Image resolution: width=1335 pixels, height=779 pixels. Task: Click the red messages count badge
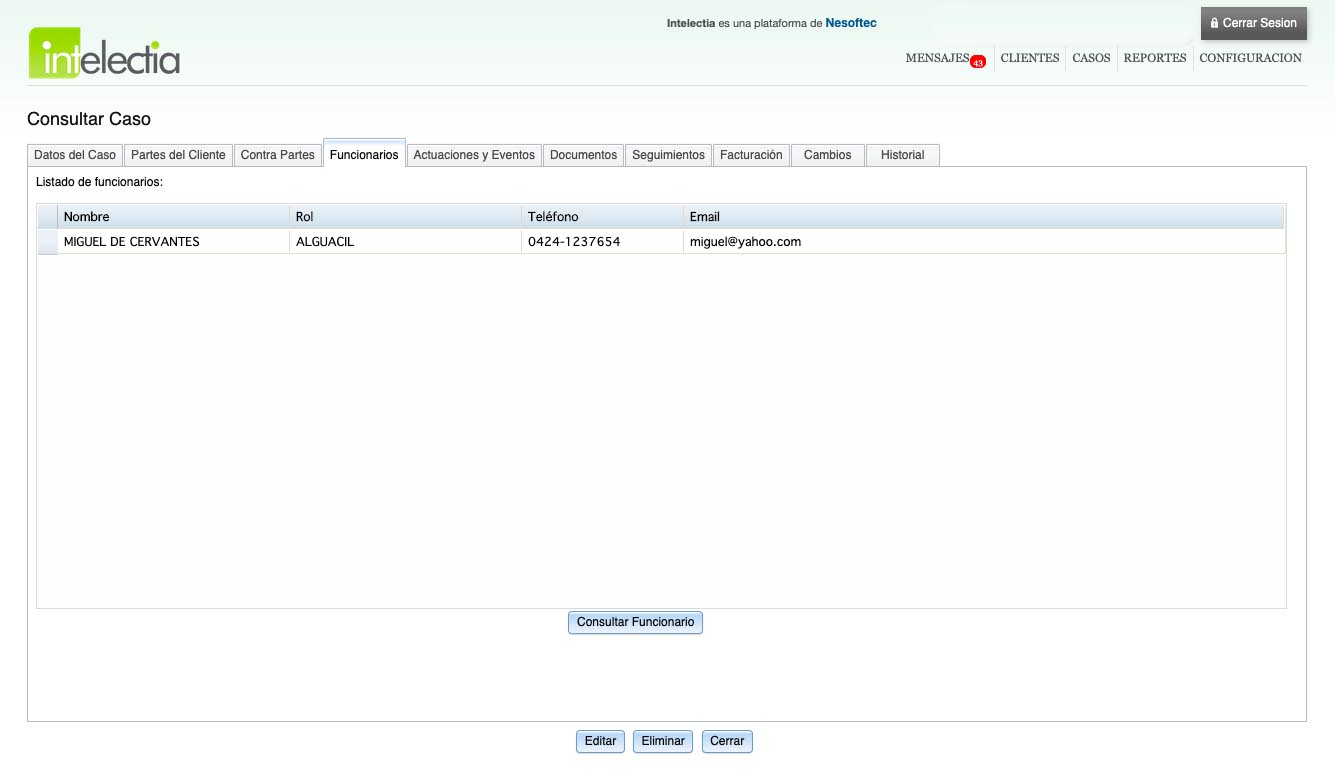pos(978,62)
